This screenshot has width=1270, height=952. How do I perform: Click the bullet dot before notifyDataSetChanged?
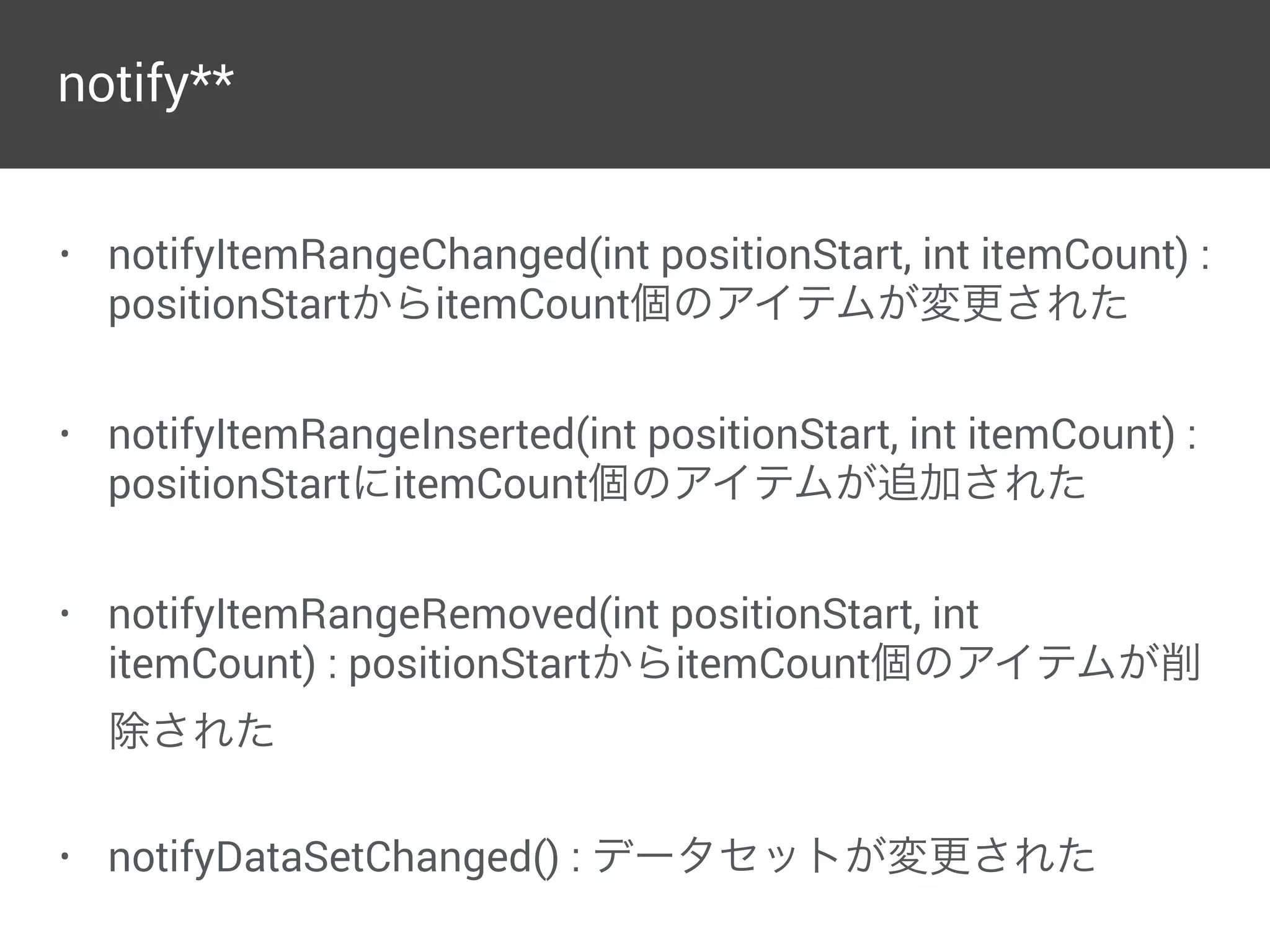pyautogui.click(x=64, y=856)
